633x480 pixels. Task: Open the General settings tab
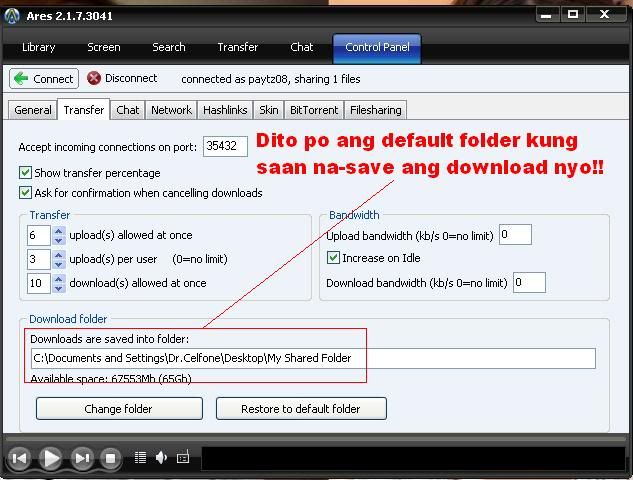[33, 110]
